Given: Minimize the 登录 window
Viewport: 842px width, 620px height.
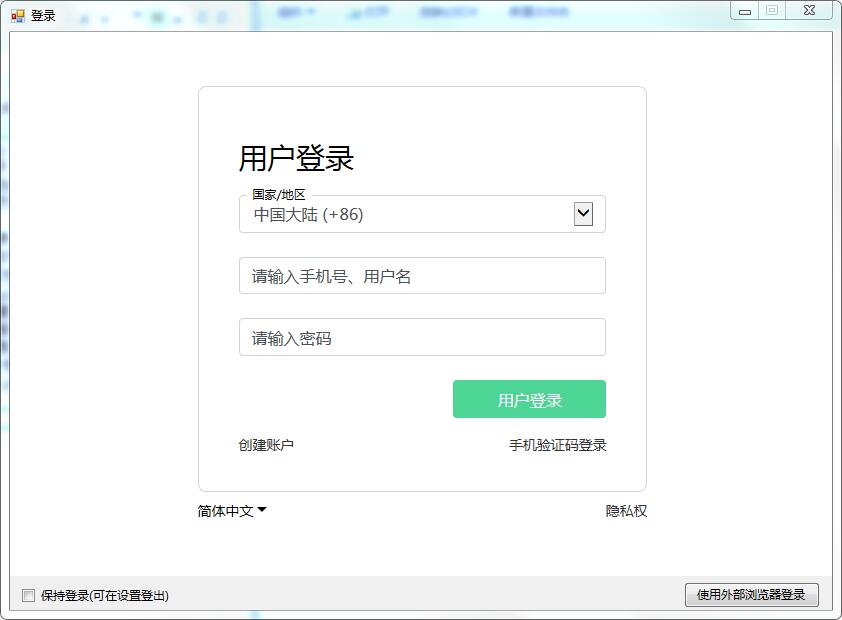Looking at the screenshot, I should (745, 11).
